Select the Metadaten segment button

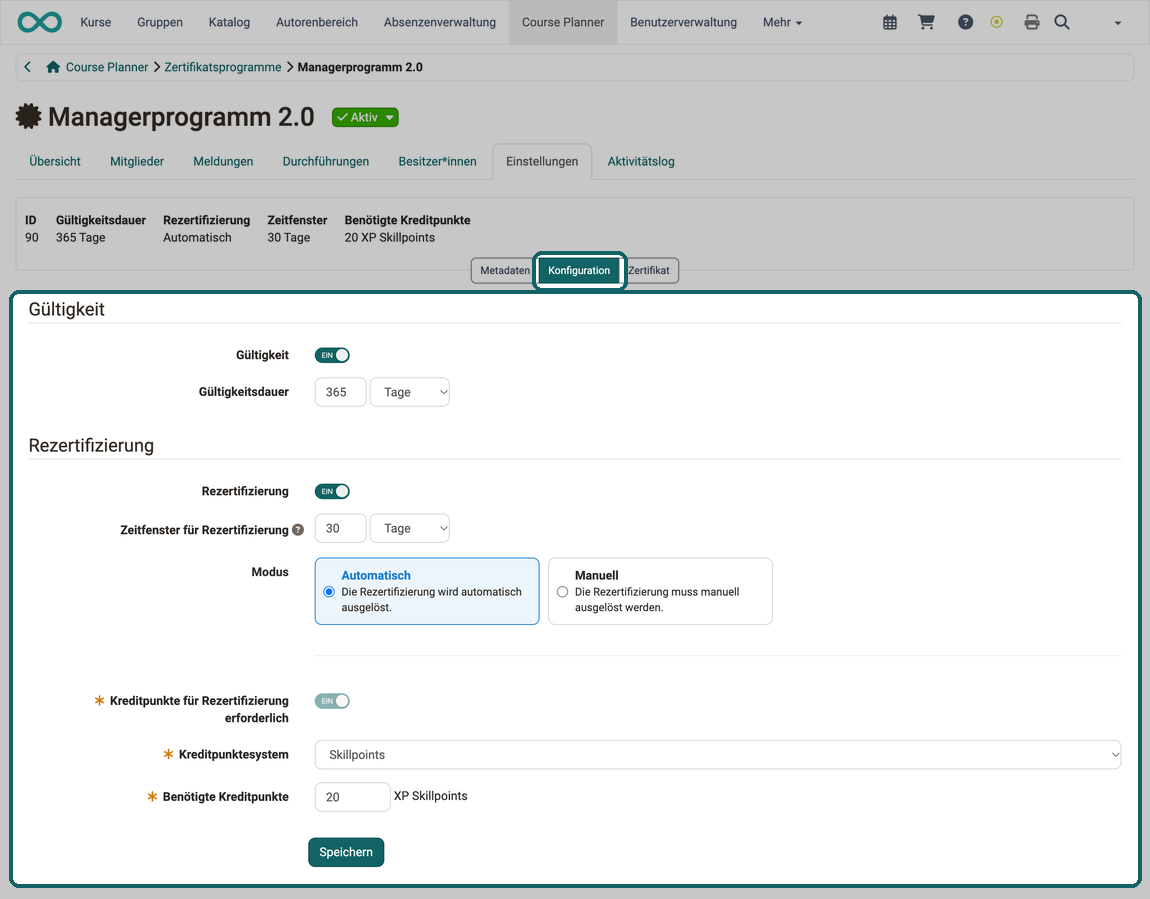tap(505, 271)
